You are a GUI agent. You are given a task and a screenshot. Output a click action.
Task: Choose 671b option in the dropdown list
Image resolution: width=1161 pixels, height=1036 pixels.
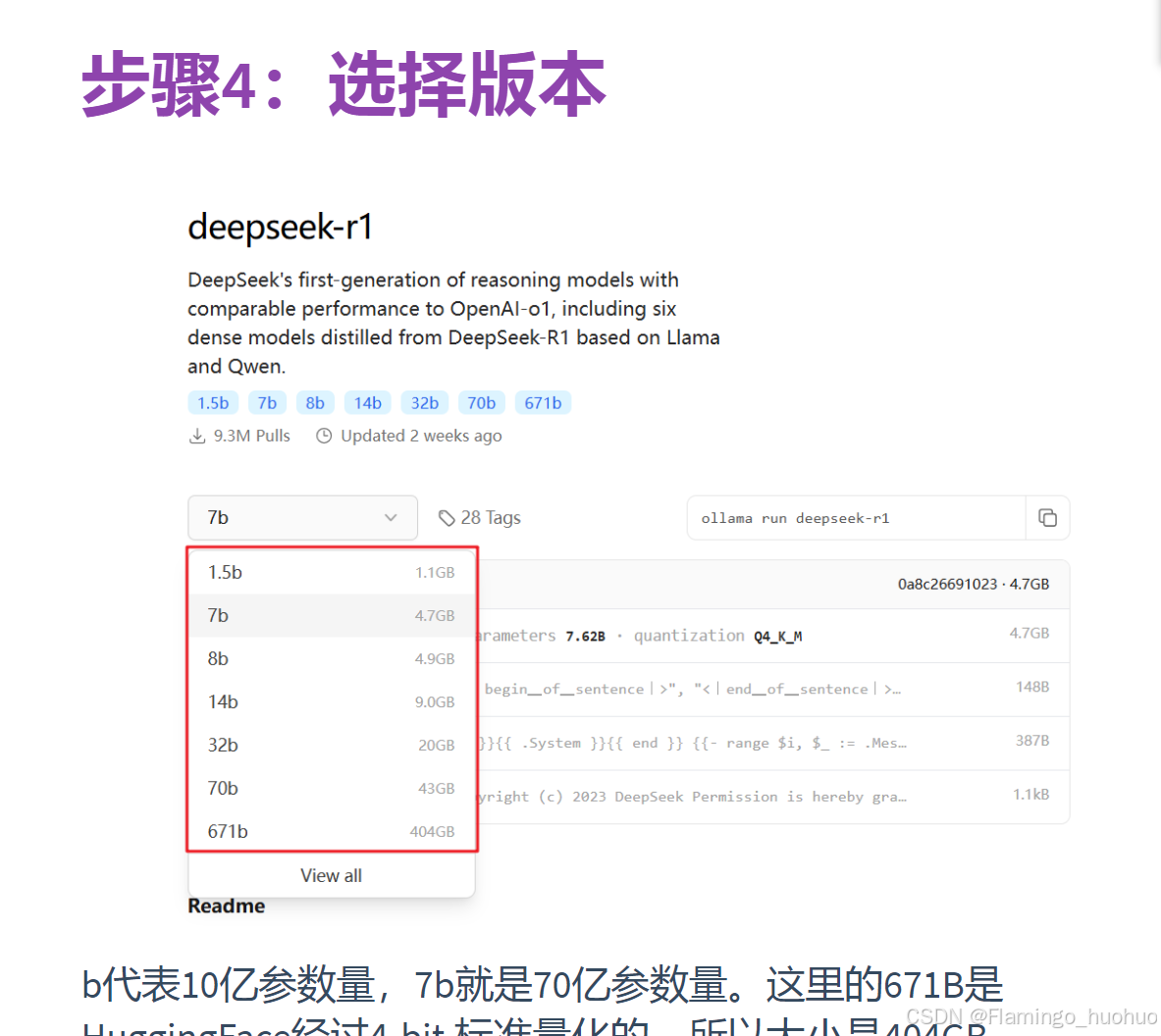click(x=332, y=831)
